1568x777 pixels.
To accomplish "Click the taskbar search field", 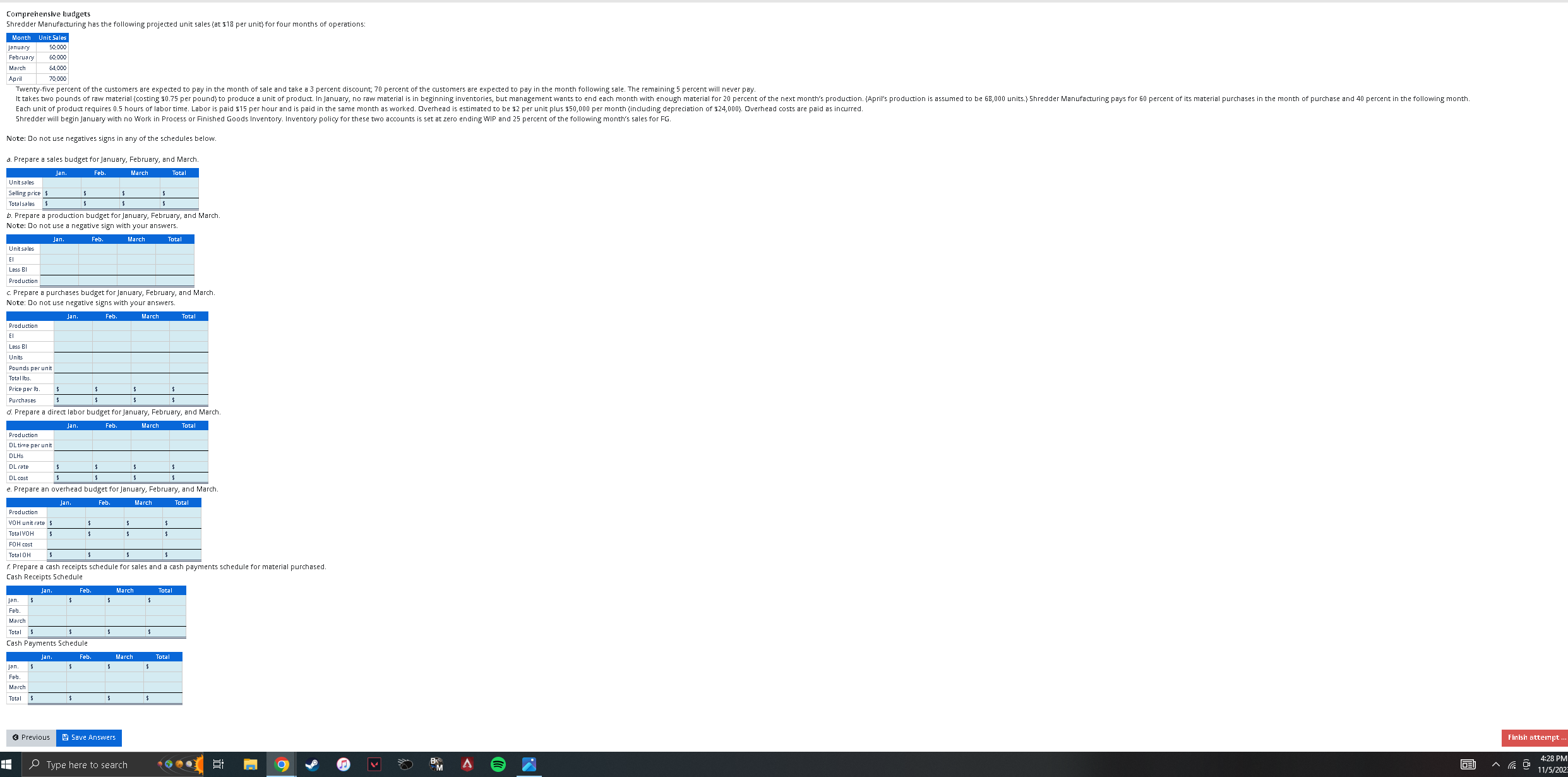I will point(88,764).
